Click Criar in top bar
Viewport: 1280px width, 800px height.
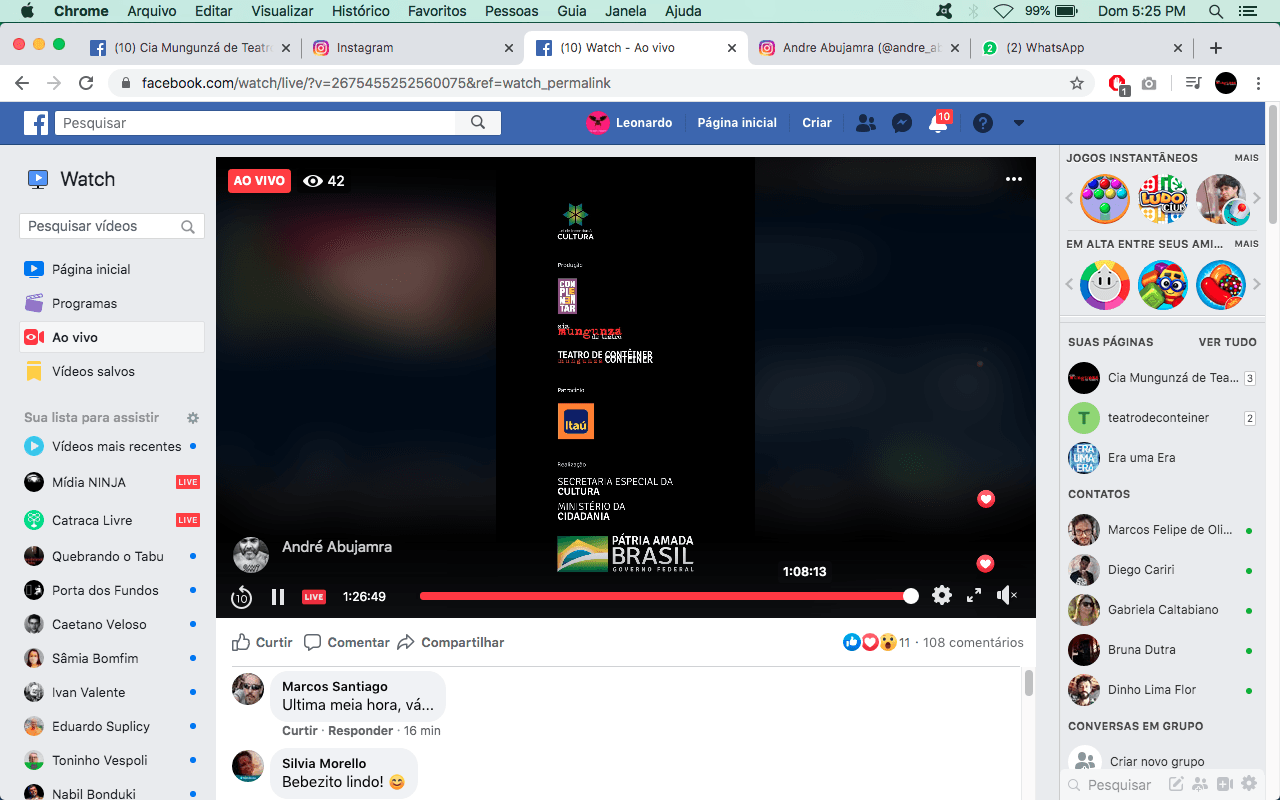tap(817, 123)
